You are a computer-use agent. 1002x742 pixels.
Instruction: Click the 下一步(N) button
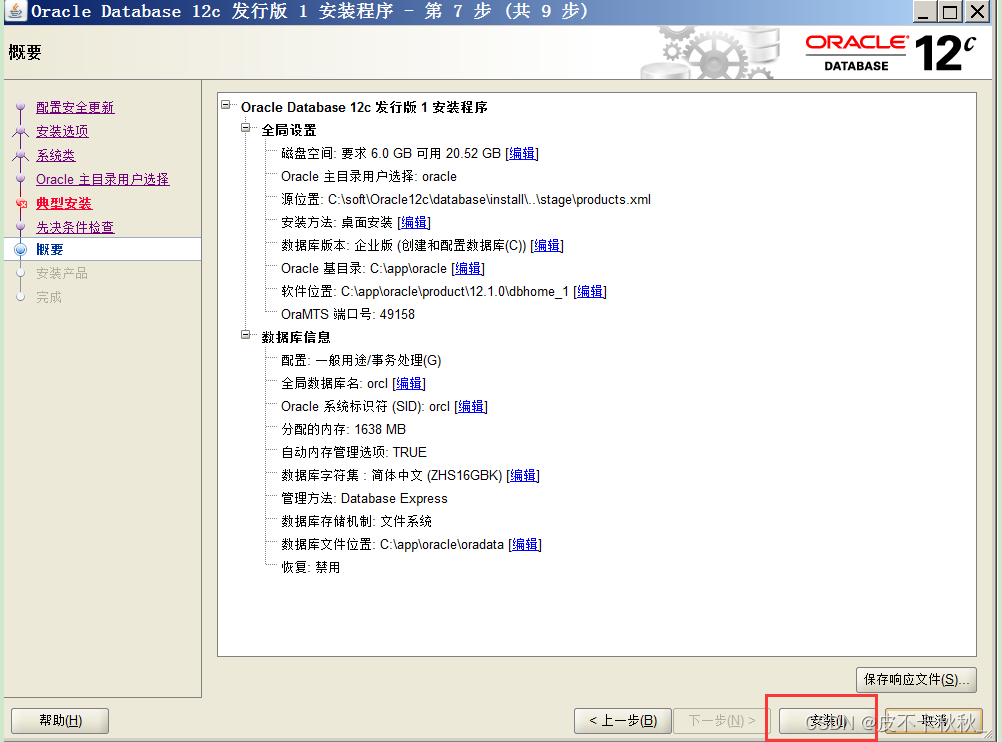[721, 721]
